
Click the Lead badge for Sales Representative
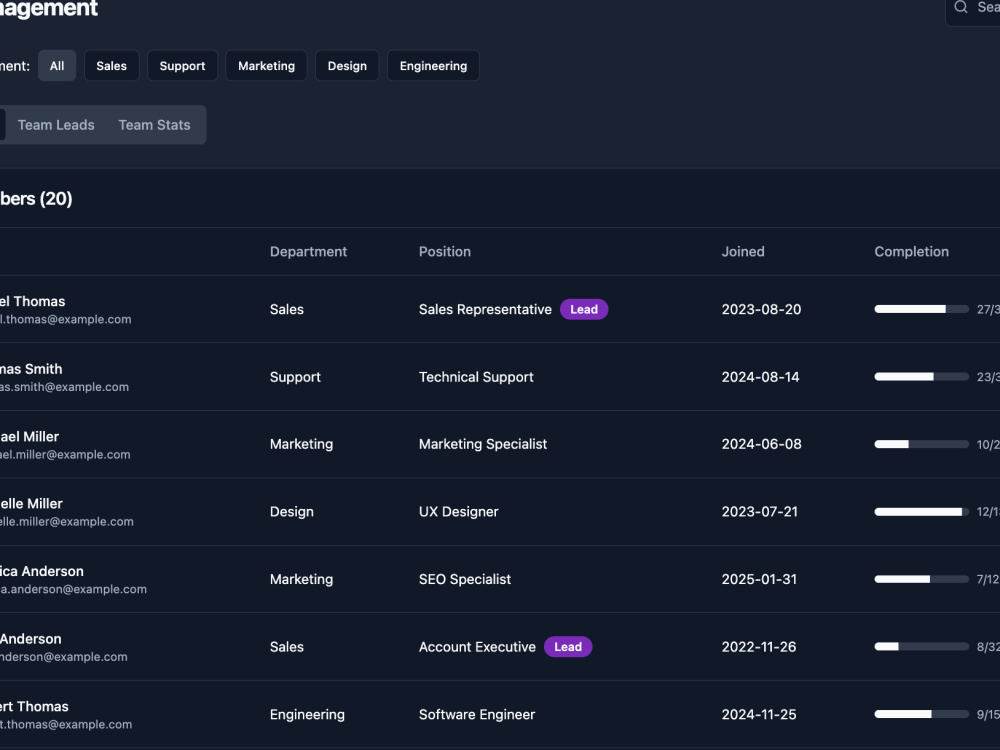pos(584,309)
